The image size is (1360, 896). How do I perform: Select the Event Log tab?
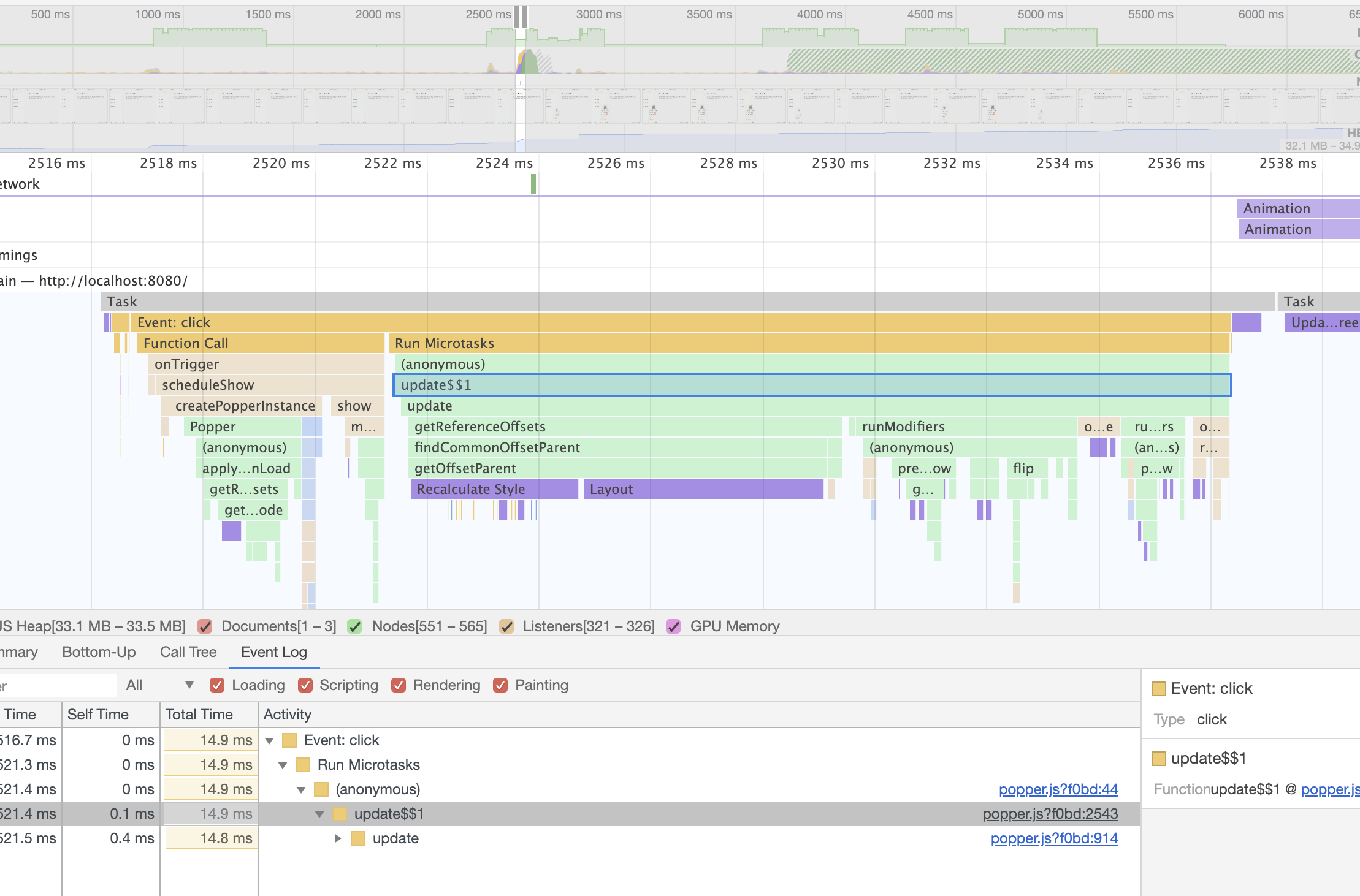pyautogui.click(x=273, y=652)
